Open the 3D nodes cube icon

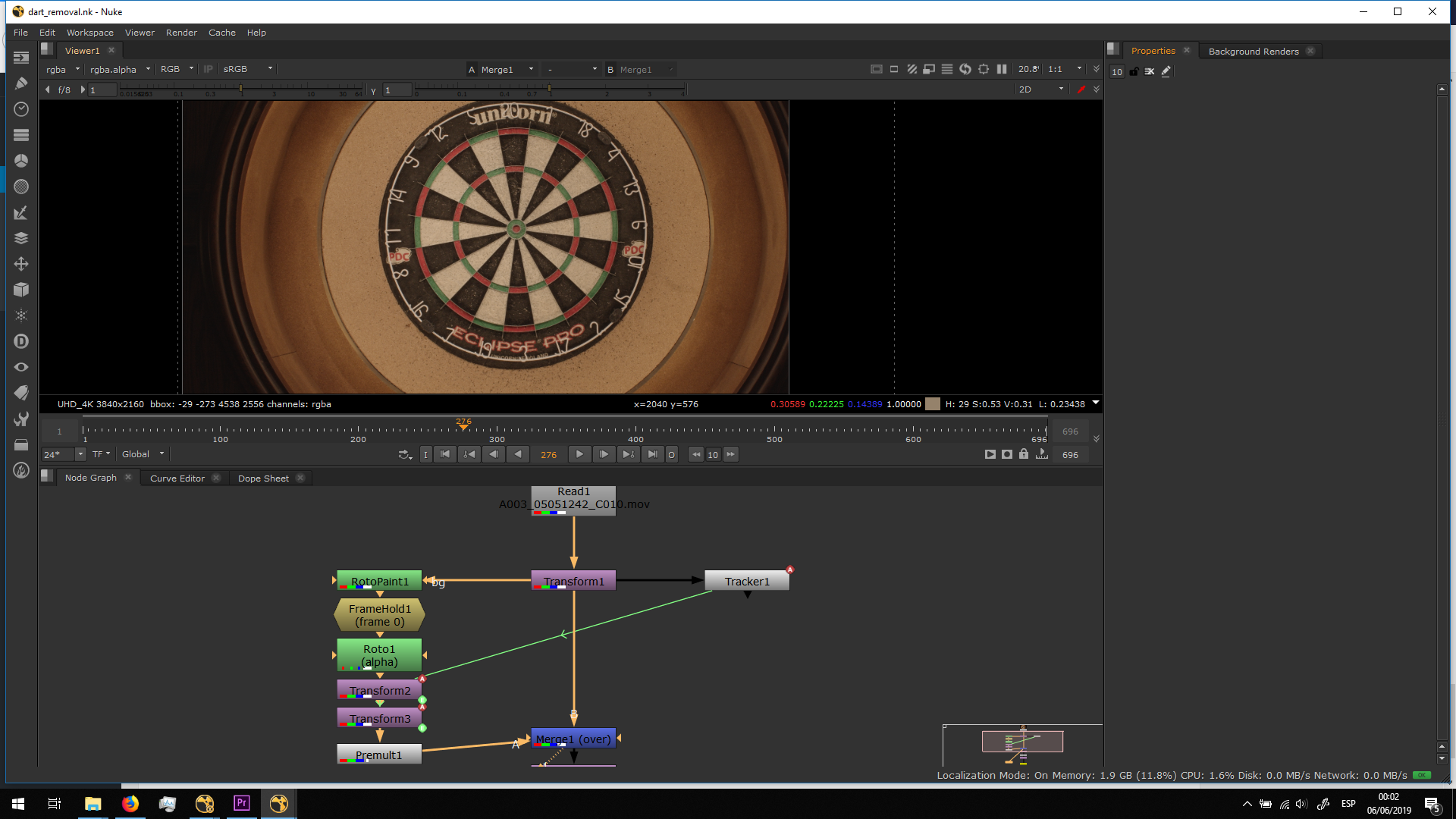click(21, 290)
